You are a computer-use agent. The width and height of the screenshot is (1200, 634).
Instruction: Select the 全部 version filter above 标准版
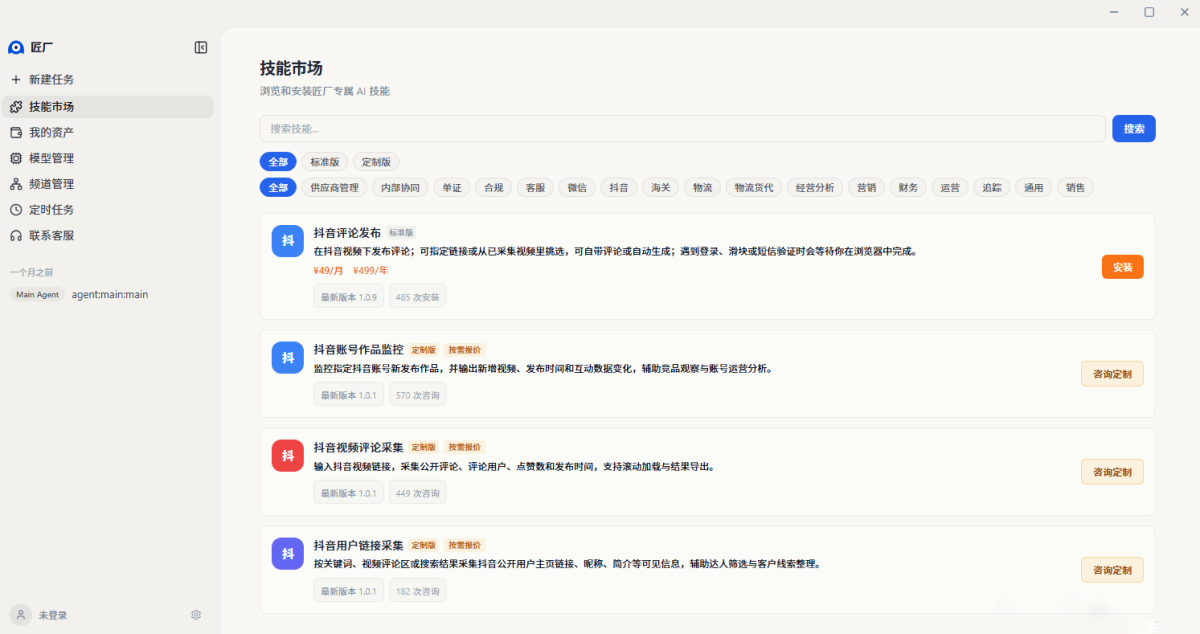coord(278,161)
